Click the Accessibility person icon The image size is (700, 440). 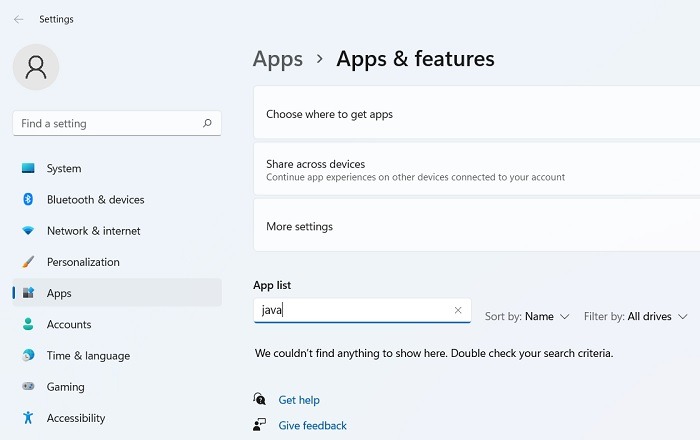coord(28,418)
